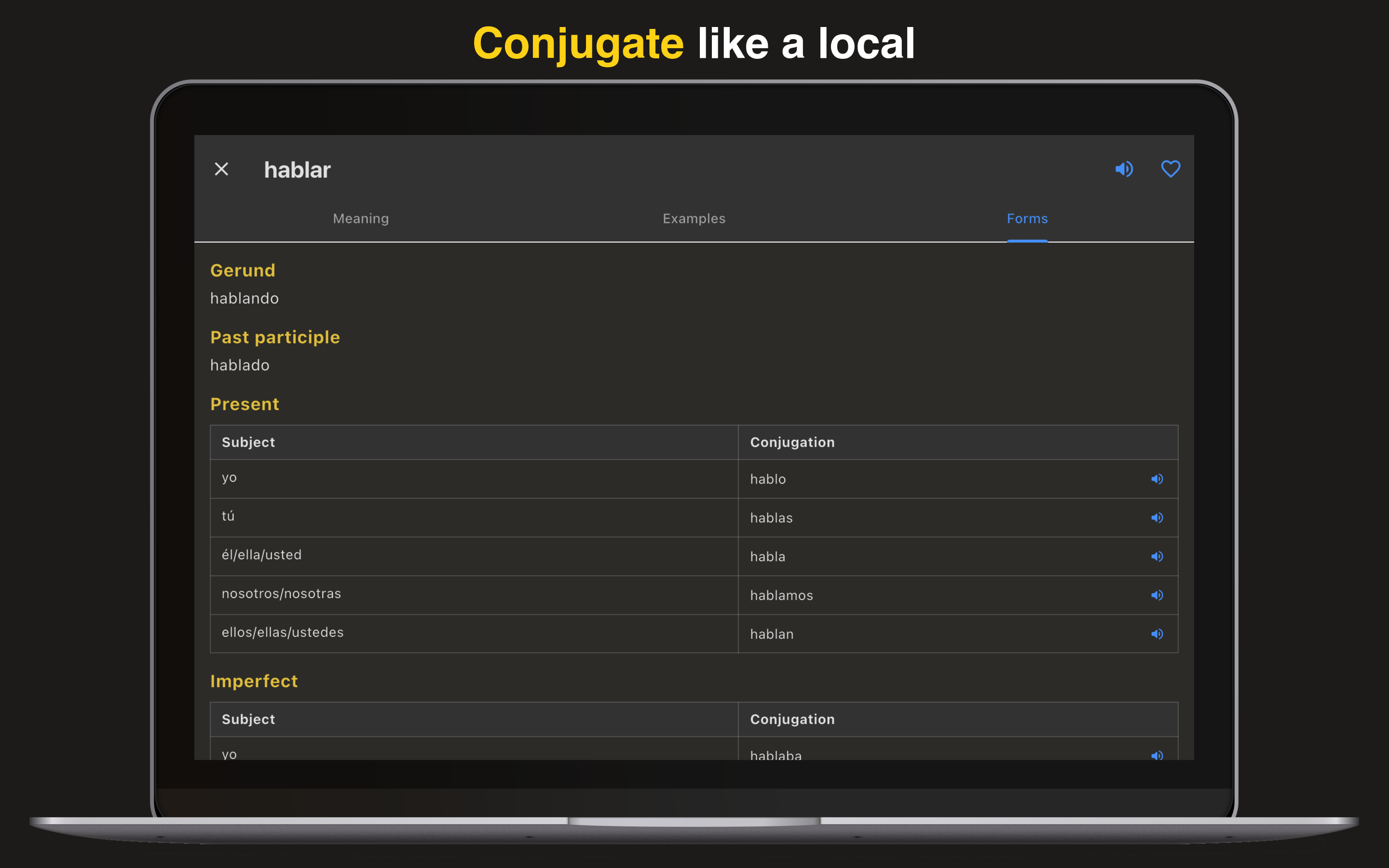Click the hablan conjugation text
The height and width of the screenshot is (868, 1389).
tap(772, 634)
